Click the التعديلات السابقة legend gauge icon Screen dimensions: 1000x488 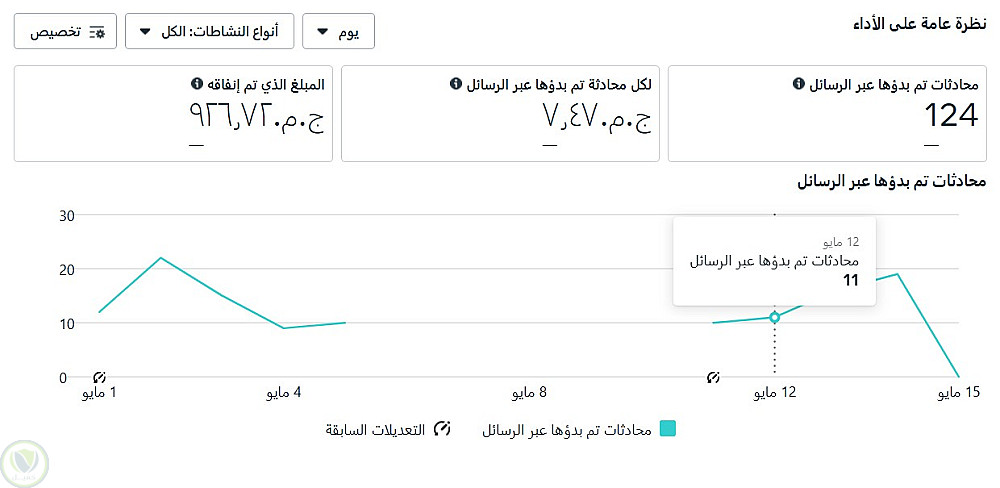(x=441, y=429)
